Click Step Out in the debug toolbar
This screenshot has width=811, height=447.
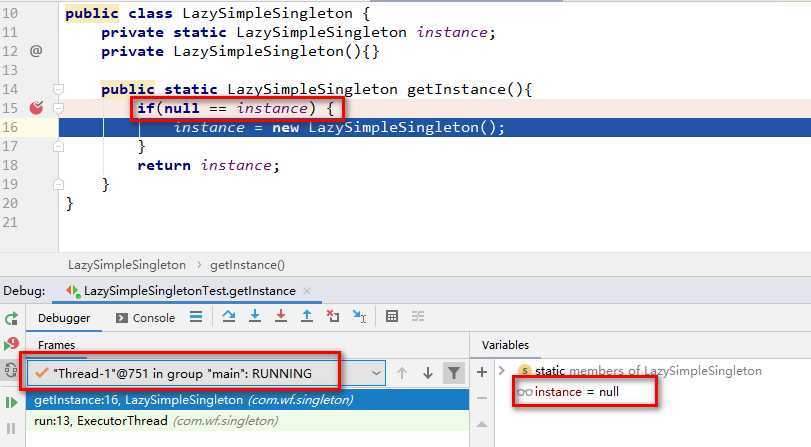pos(307,316)
